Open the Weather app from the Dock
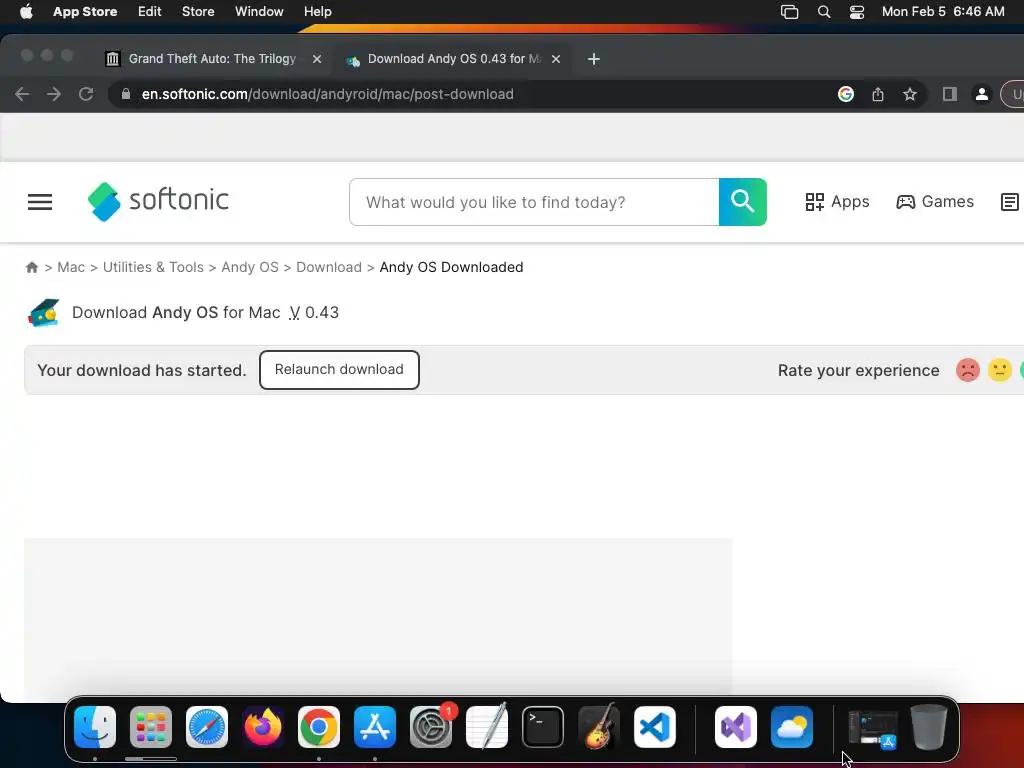The width and height of the screenshot is (1024, 768). (x=792, y=727)
